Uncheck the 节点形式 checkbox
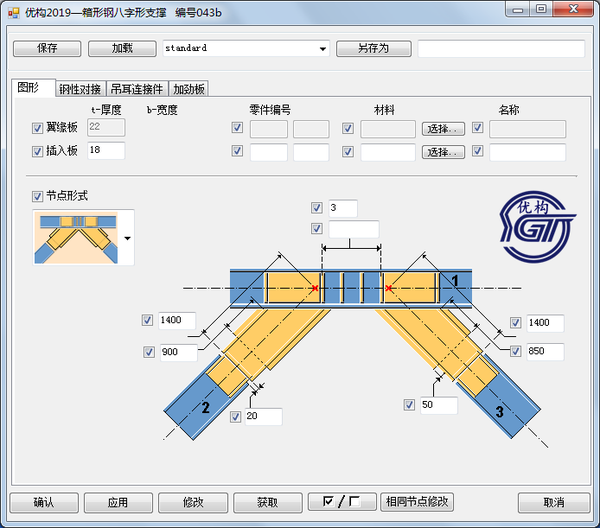The width and height of the screenshot is (600, 528). [x=38, y=196]
